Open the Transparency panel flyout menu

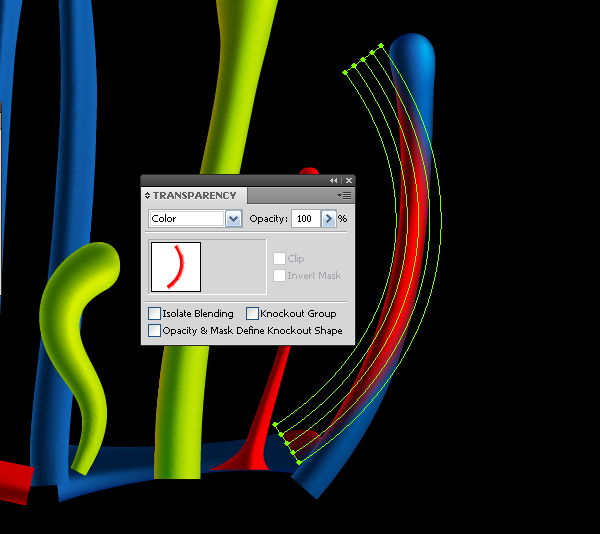(x=344, y=195)
